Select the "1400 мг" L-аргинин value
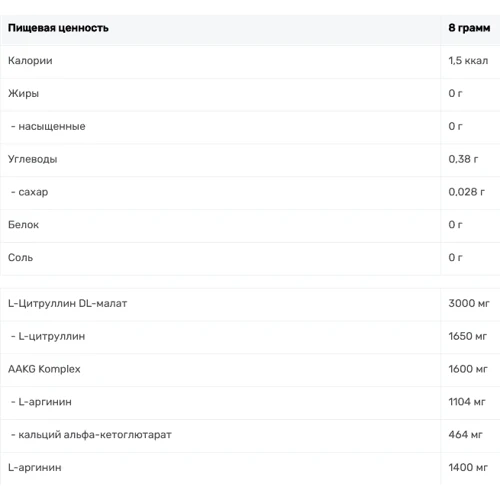The width and height of the screenshot is (500, 500). (468, 468)
